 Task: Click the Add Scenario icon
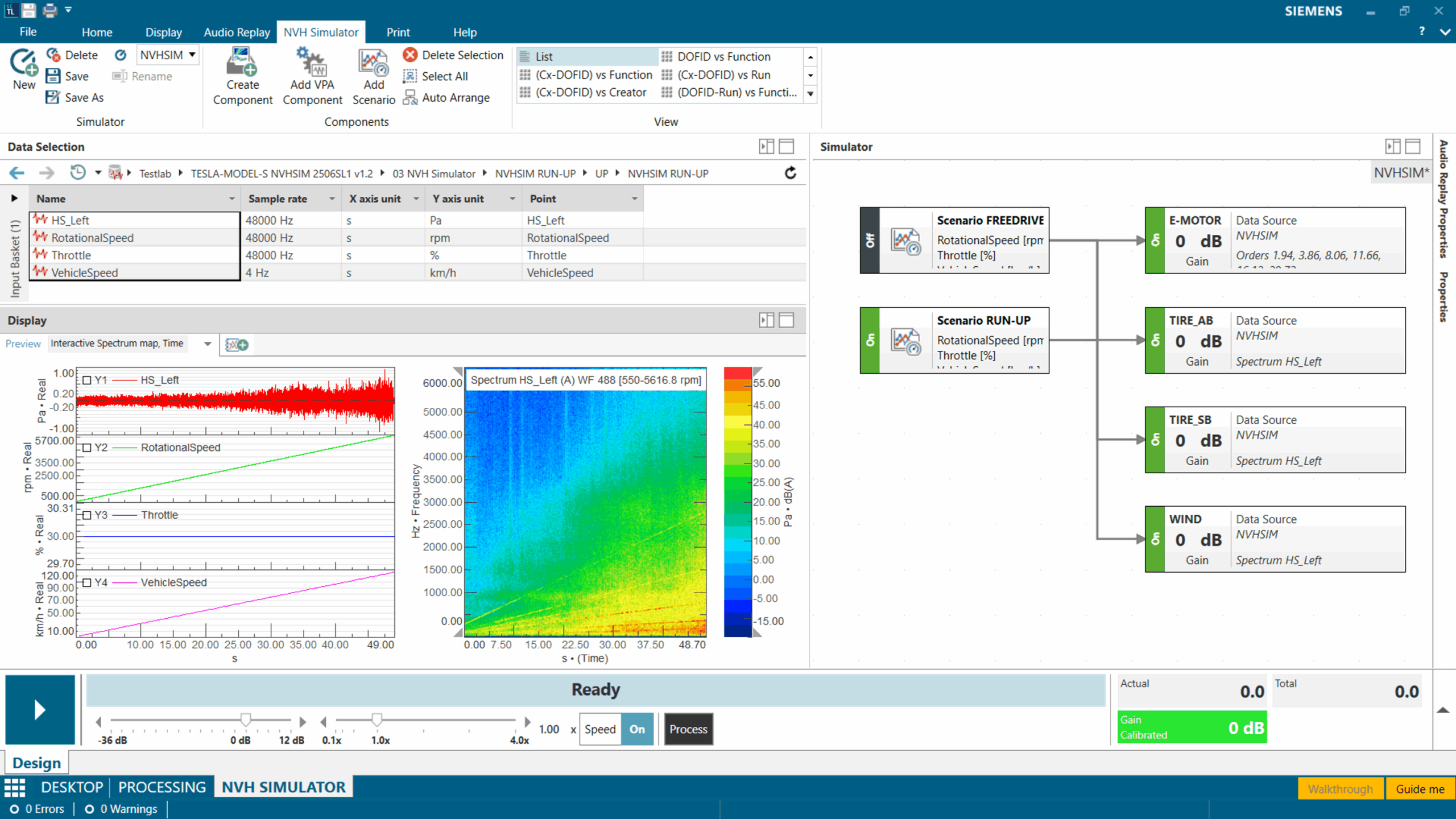point(373,63)
